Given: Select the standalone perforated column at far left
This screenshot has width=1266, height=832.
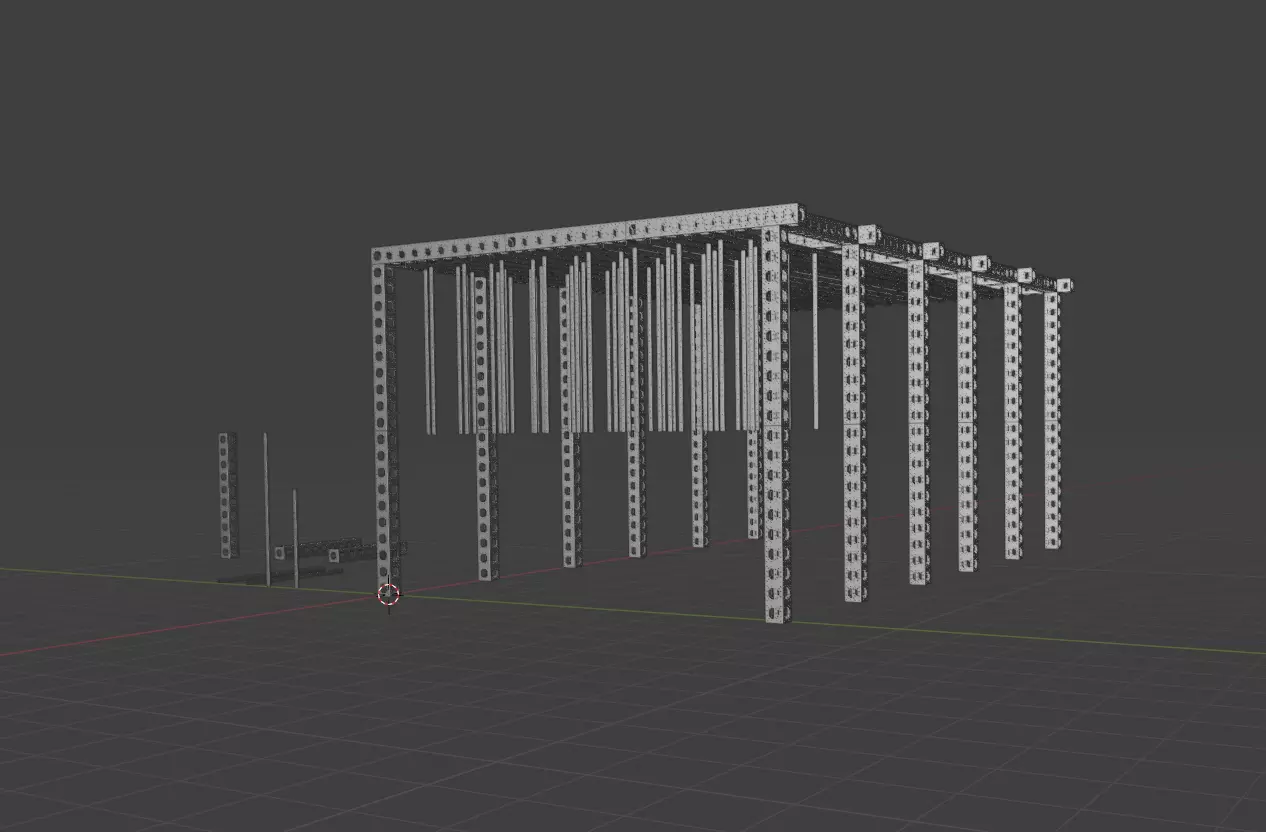Looking at the screenshot, I should point(229,495).
